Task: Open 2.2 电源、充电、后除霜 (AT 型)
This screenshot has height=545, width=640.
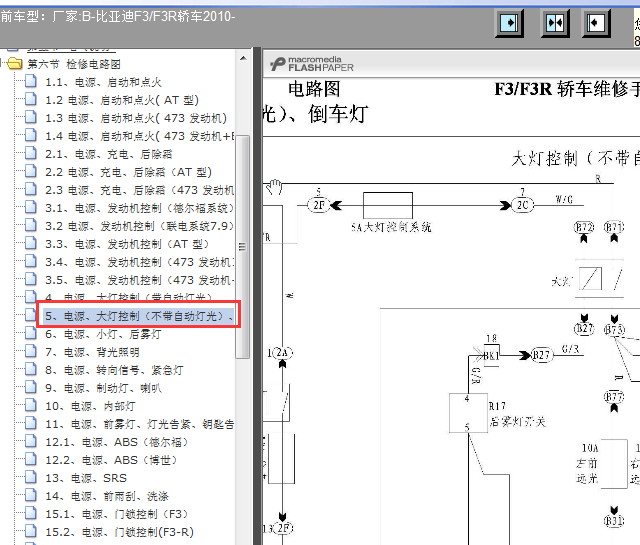Action: (129, 172)
